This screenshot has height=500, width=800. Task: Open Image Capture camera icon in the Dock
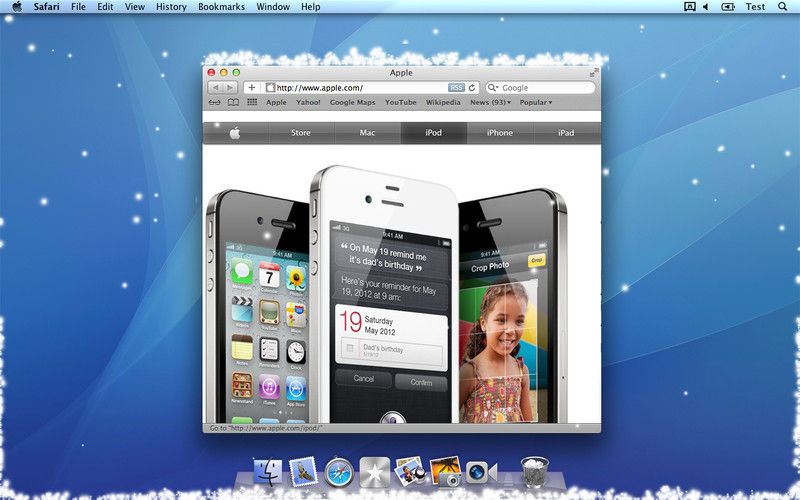click(x=445, y=471)
